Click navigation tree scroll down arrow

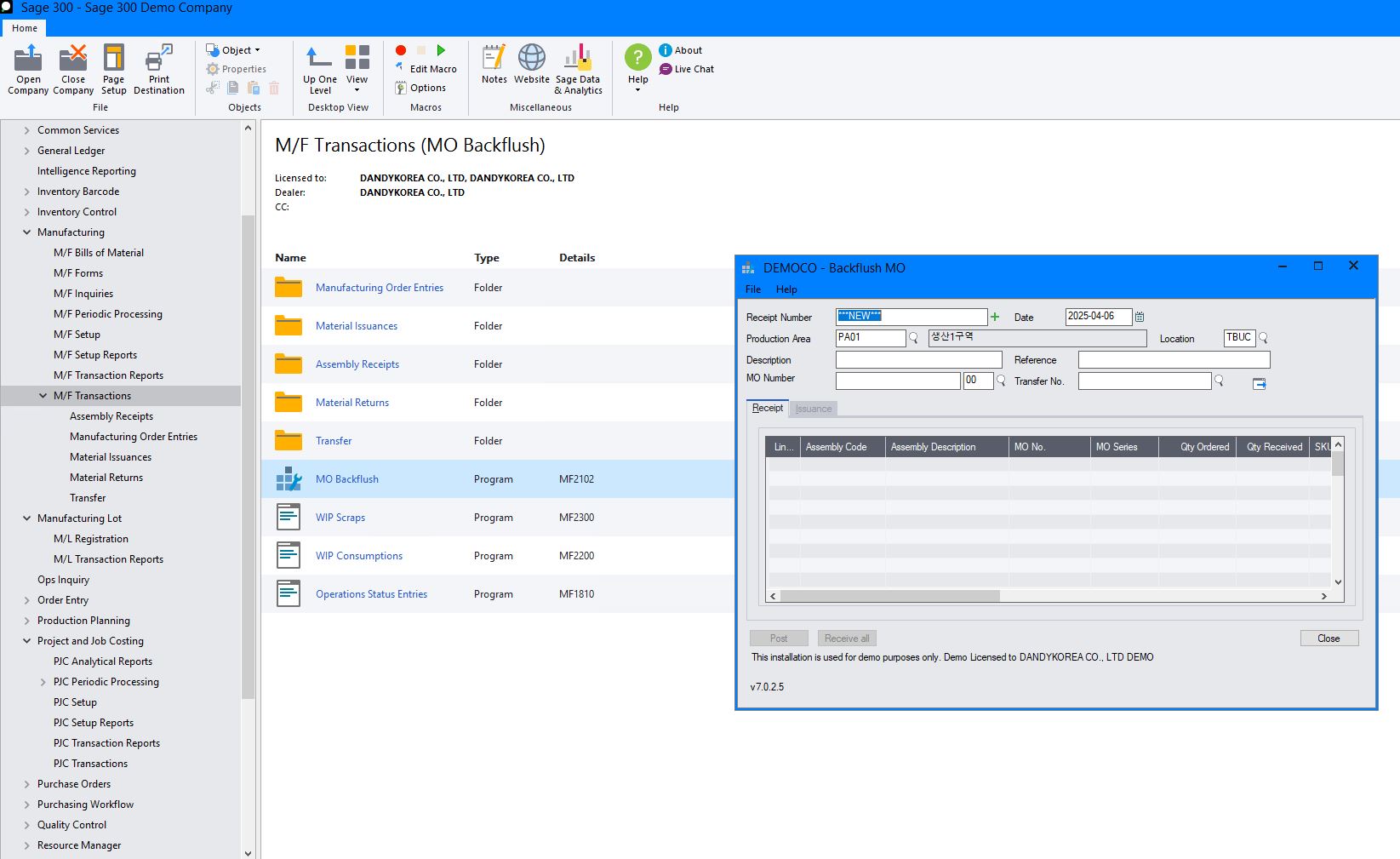tap(248, 852)
